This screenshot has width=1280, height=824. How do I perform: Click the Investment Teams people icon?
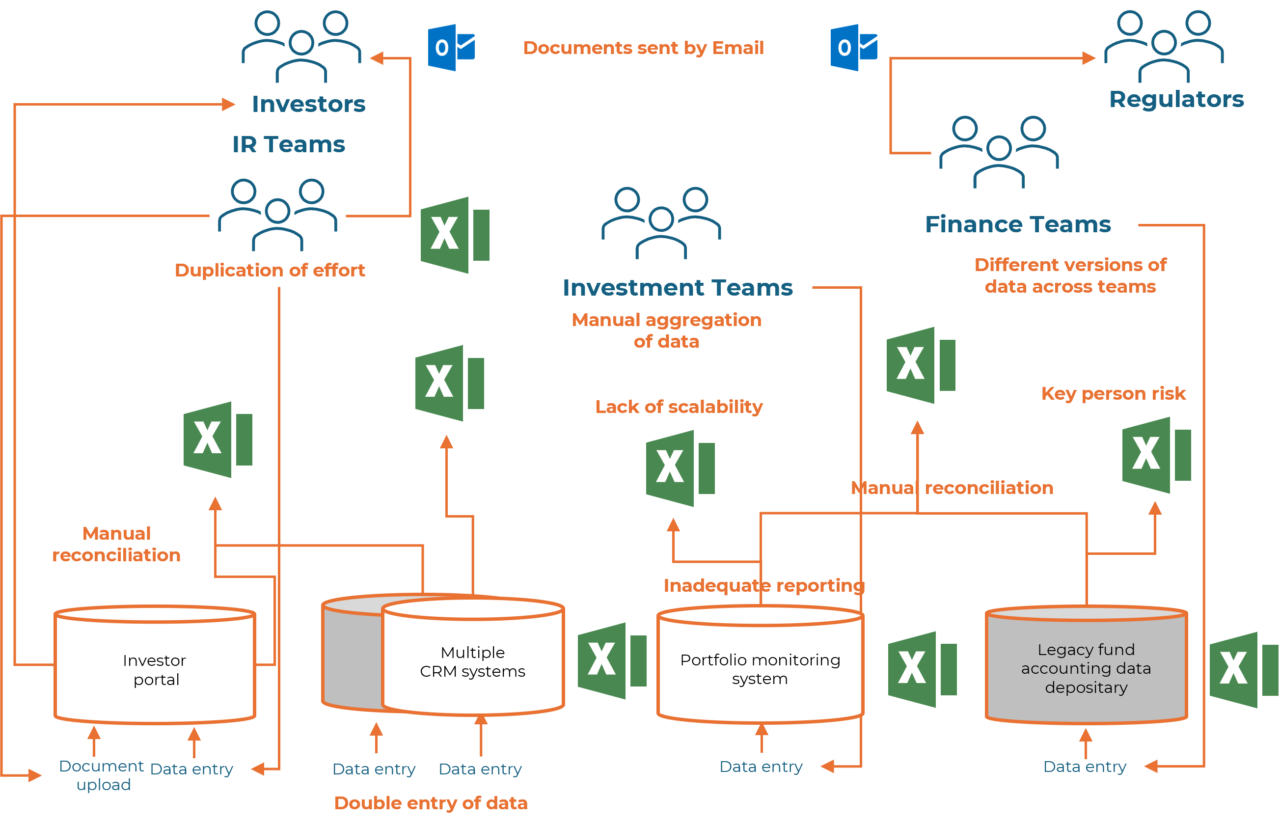coord(661,223)
